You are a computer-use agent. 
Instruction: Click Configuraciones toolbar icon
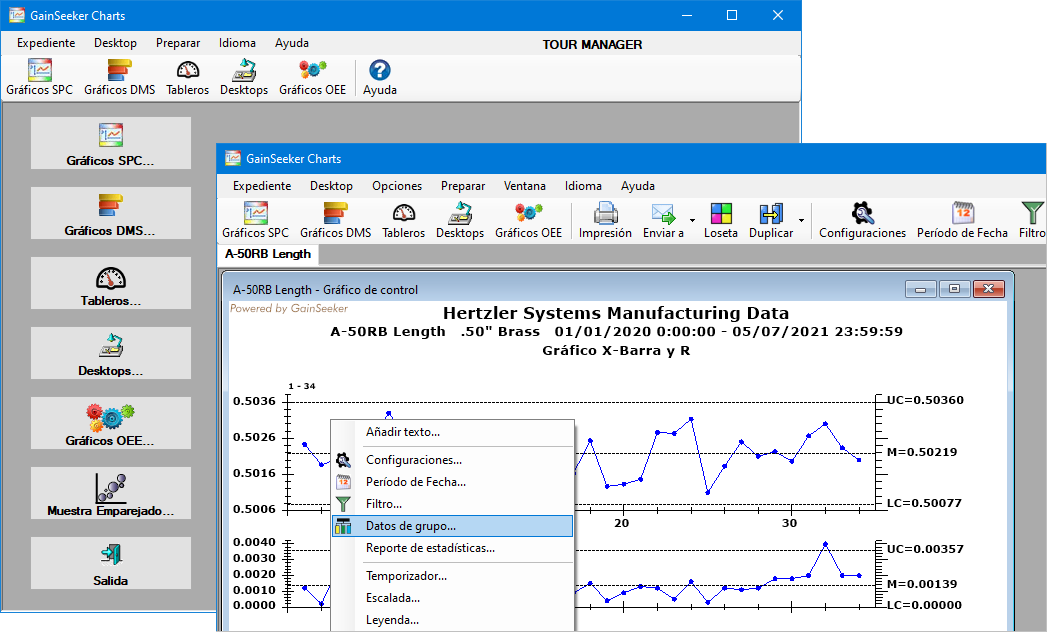coord(862,213)
